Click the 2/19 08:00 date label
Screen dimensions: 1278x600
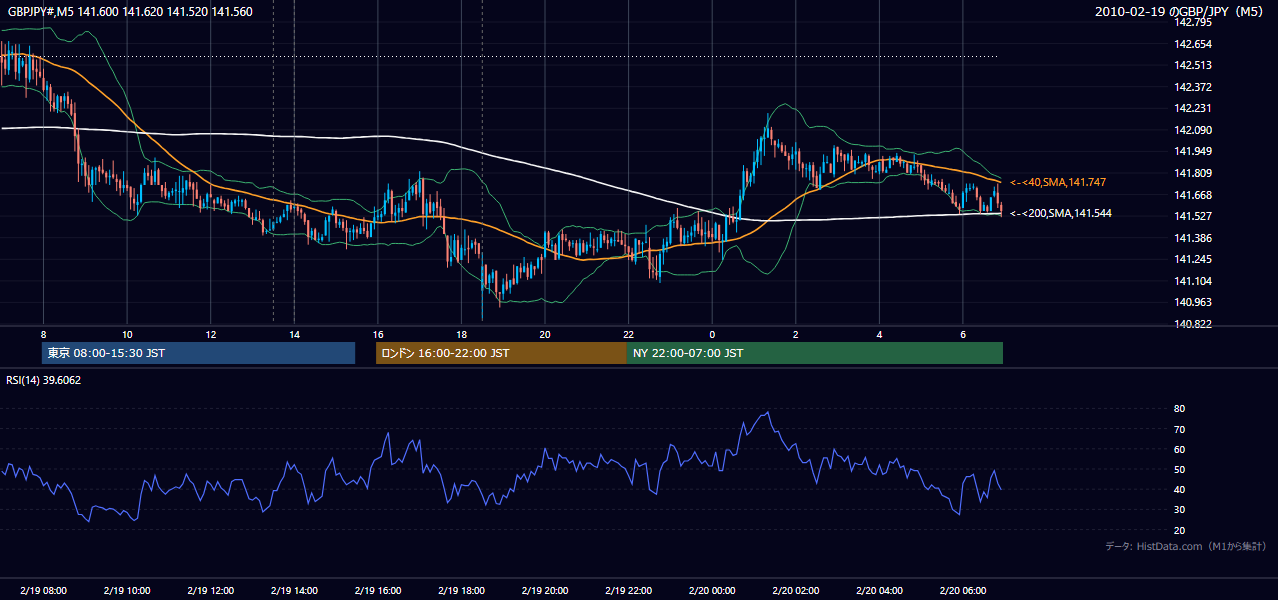click(43, 591)
